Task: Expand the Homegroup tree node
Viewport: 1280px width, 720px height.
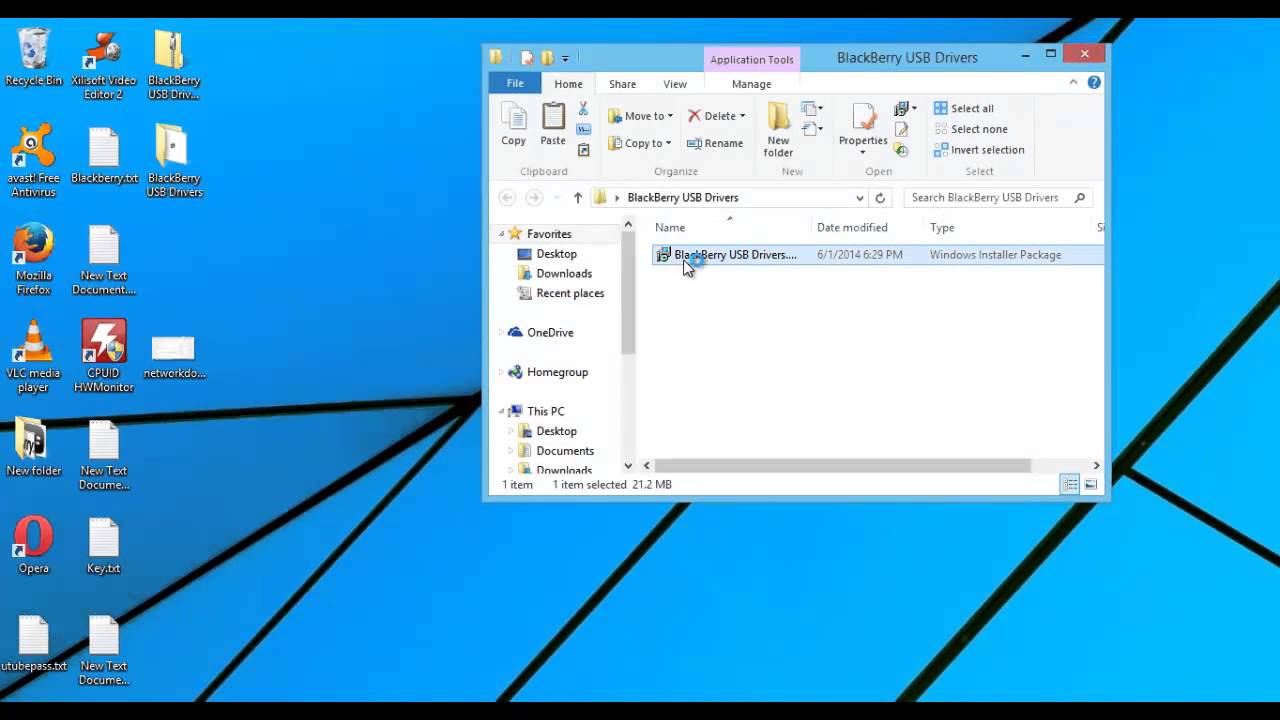Action: (x=502, y=372)
